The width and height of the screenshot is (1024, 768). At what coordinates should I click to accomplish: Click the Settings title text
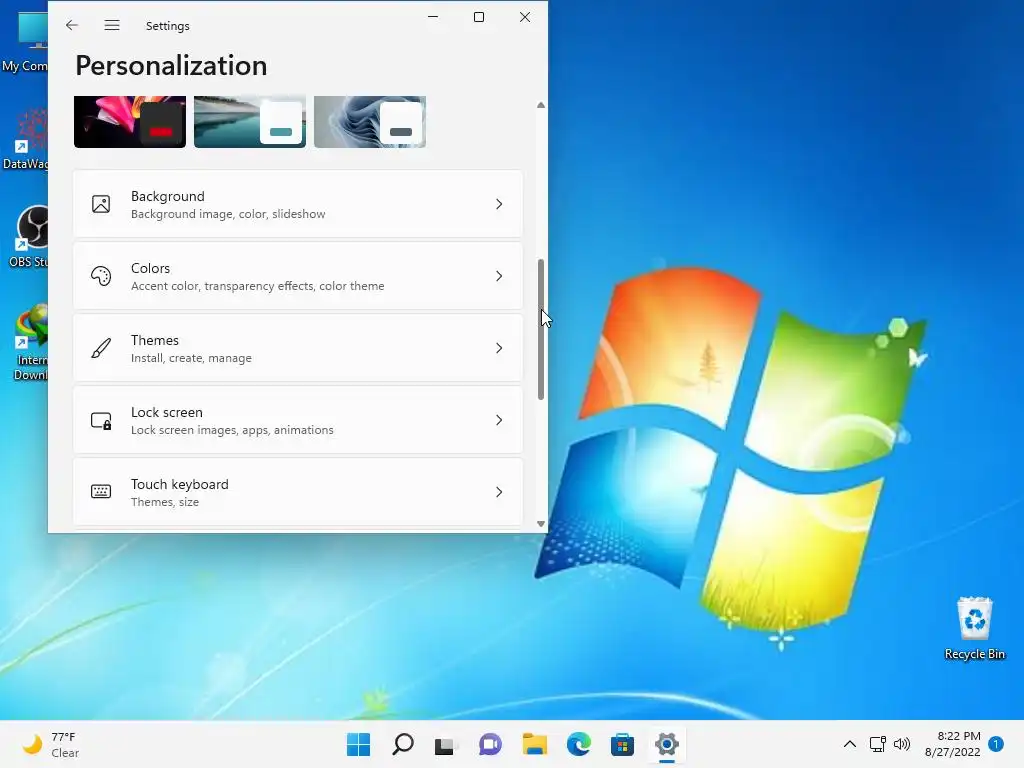pyautogui.click(x=167, y=26)
